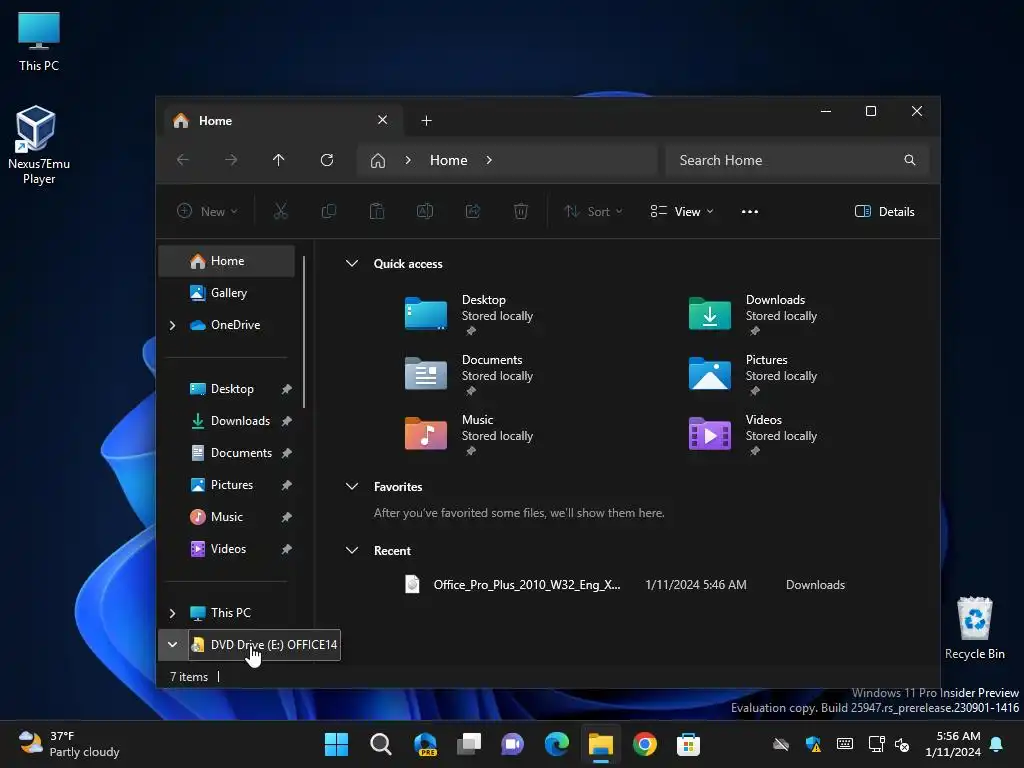Click the search magnifier in Search Home
The image size is (1024, 768).
point(909,160)
